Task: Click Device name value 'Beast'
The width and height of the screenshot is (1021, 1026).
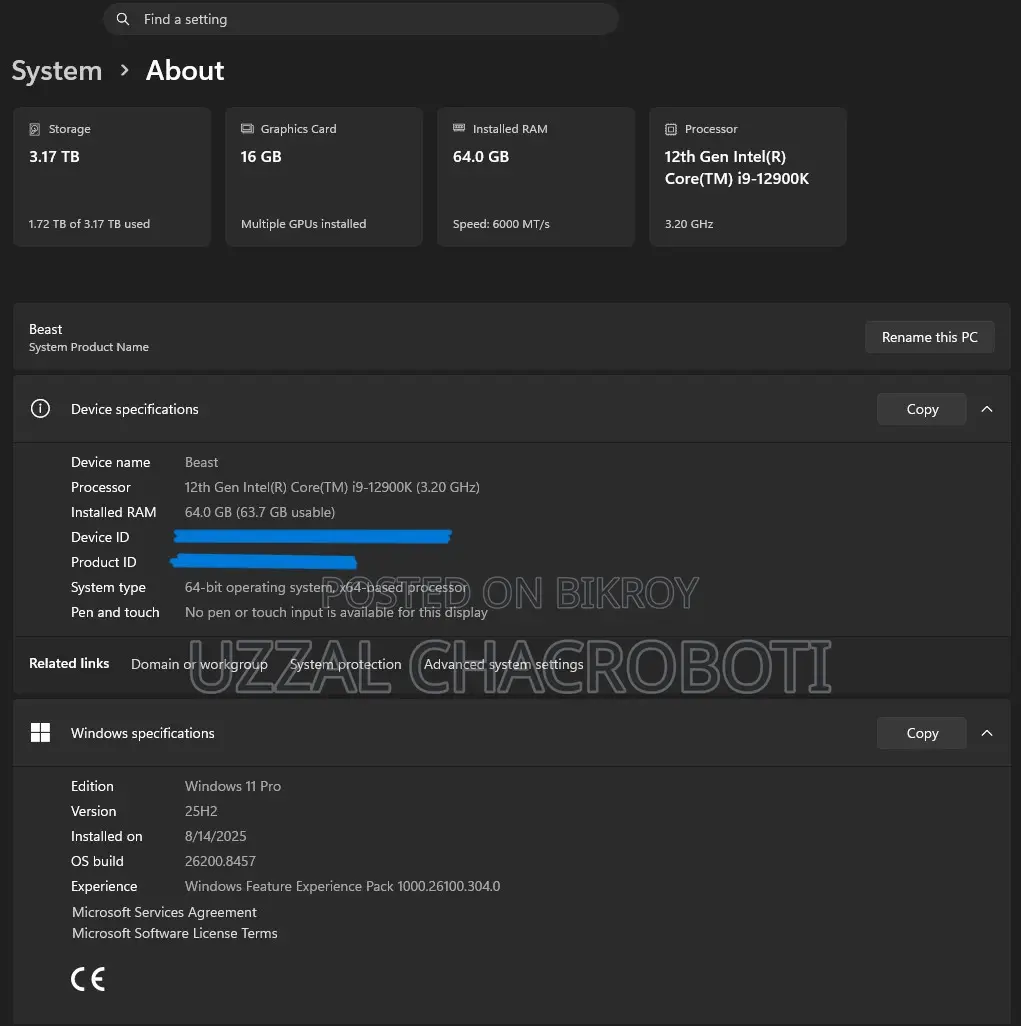Action: pos(202,462)
